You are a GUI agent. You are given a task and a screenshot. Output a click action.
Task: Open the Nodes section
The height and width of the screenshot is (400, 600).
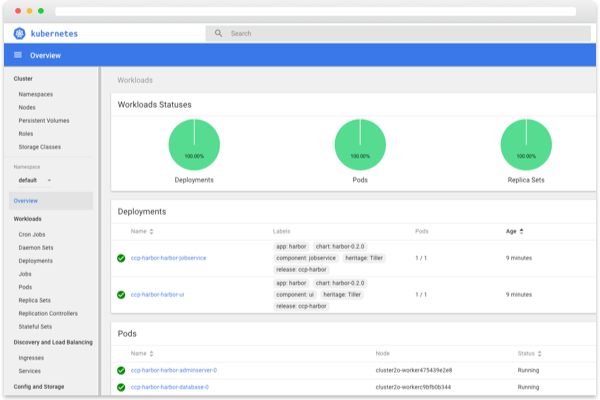pos(27,108)
